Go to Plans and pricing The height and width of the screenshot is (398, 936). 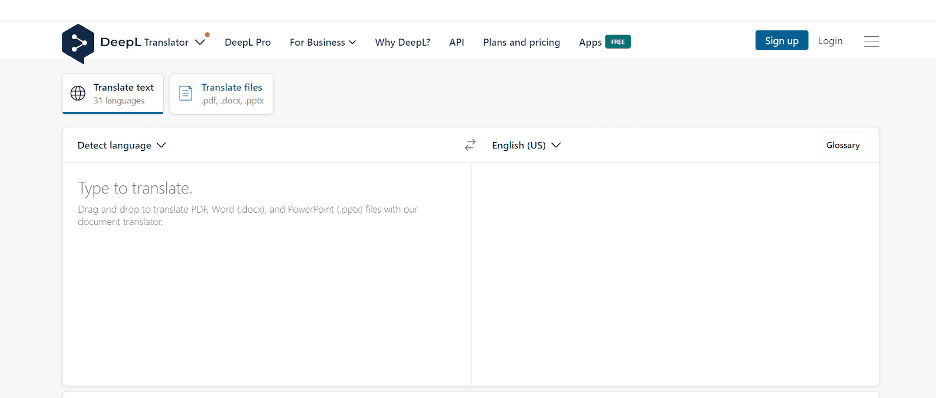522,42
